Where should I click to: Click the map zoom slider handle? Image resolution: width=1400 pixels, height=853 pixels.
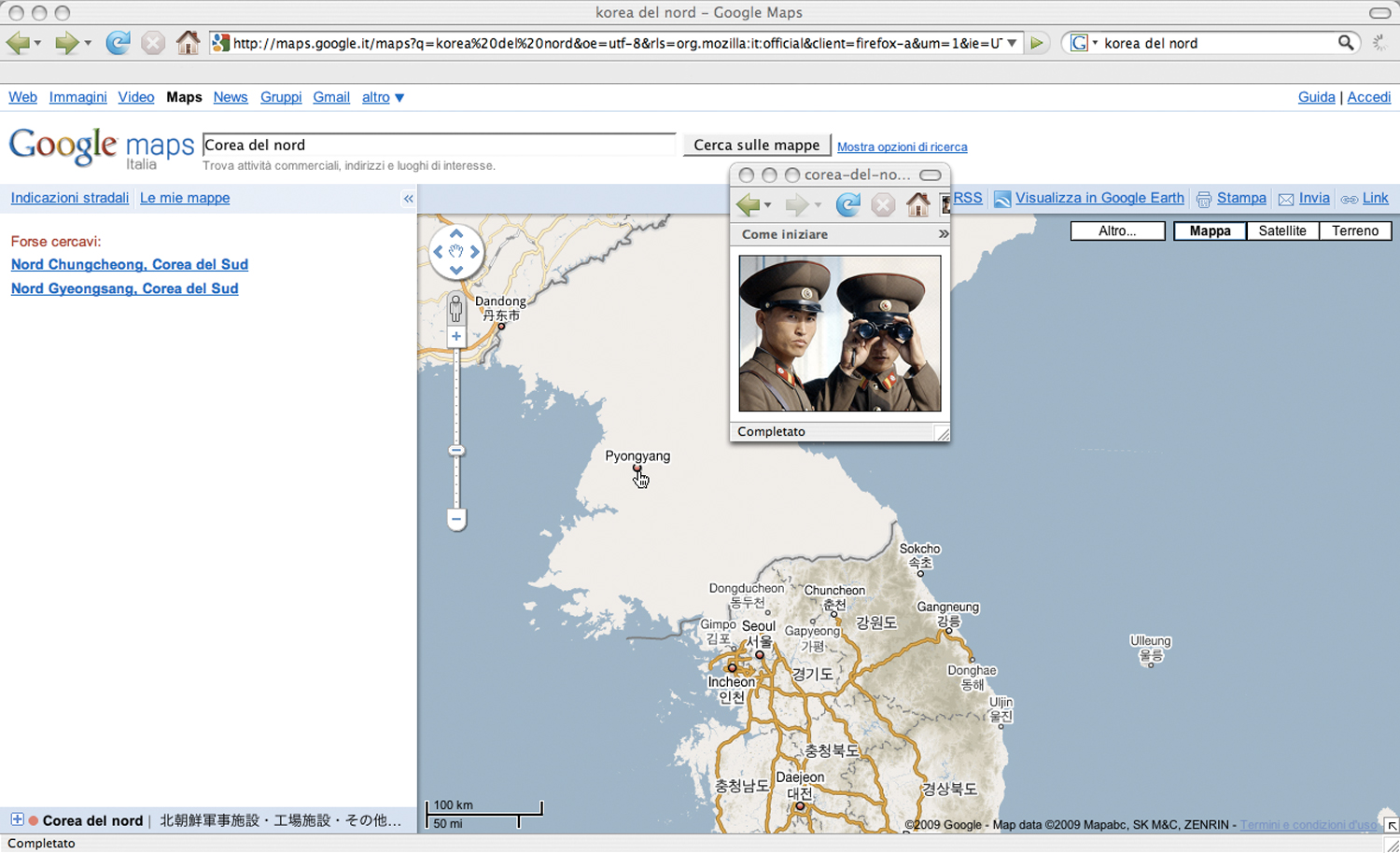click(456, 451)
